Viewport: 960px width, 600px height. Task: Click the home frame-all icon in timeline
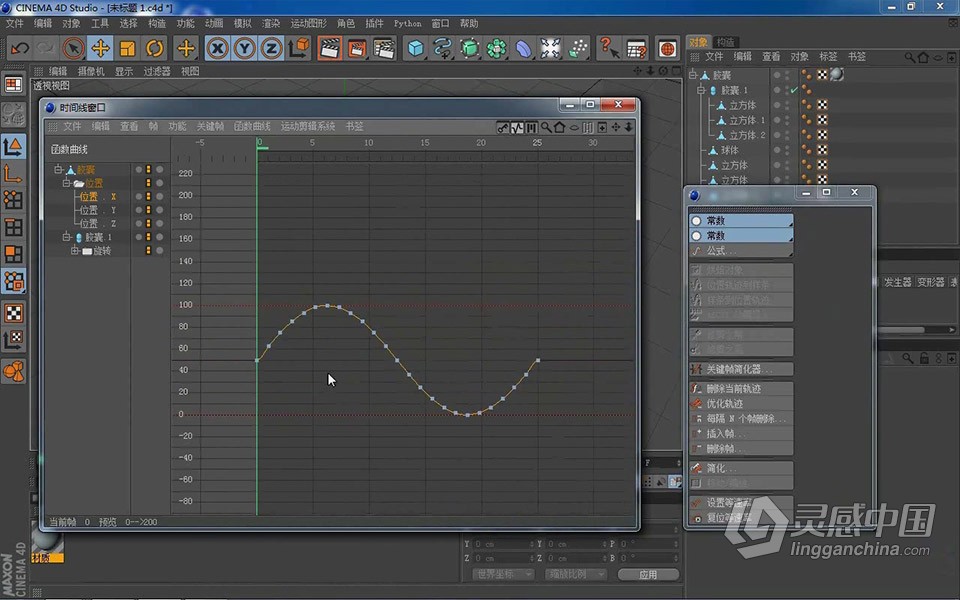click(x=559, y=127)
